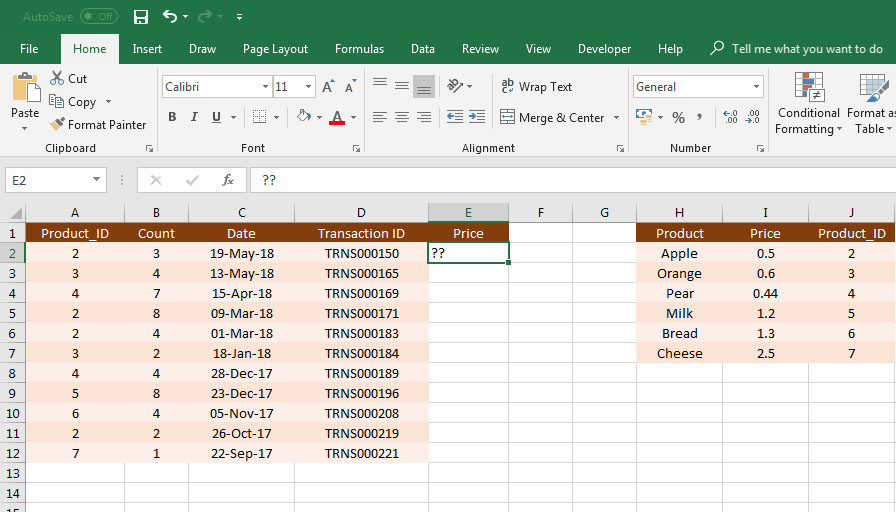Open the Number format dialog launcher

[760, 149]
